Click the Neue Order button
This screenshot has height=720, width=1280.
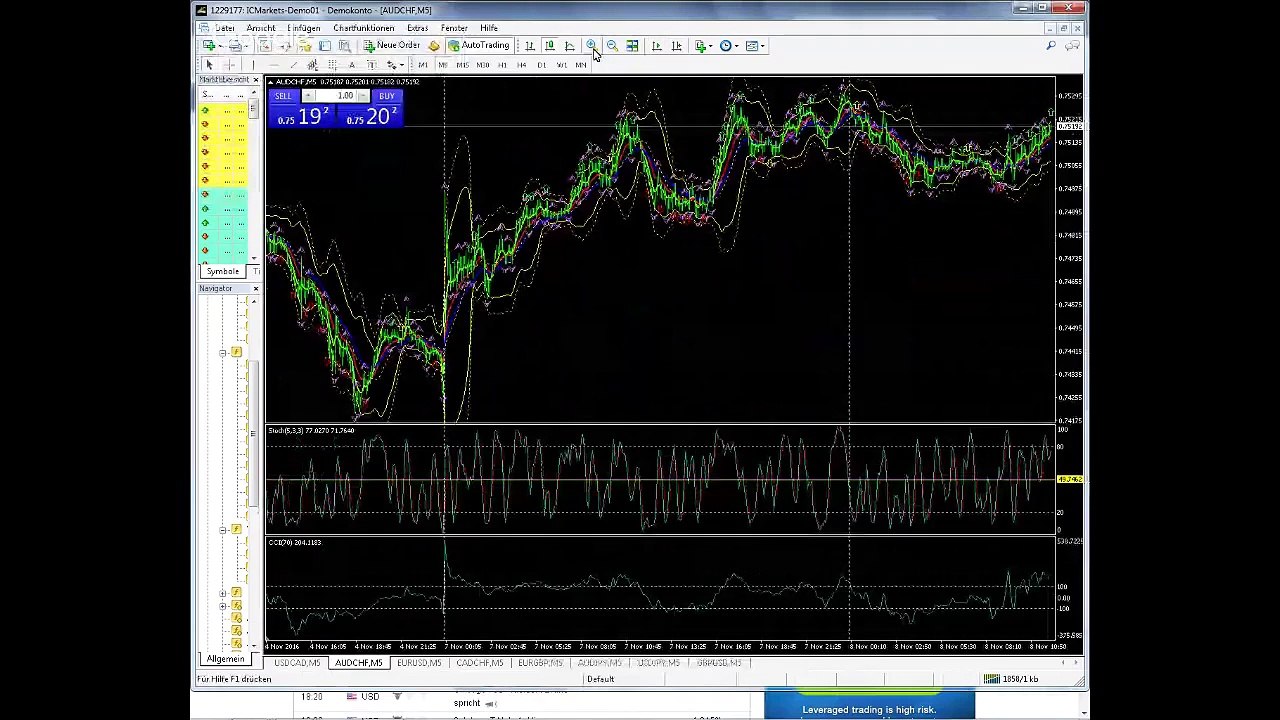tap(391, 46)
